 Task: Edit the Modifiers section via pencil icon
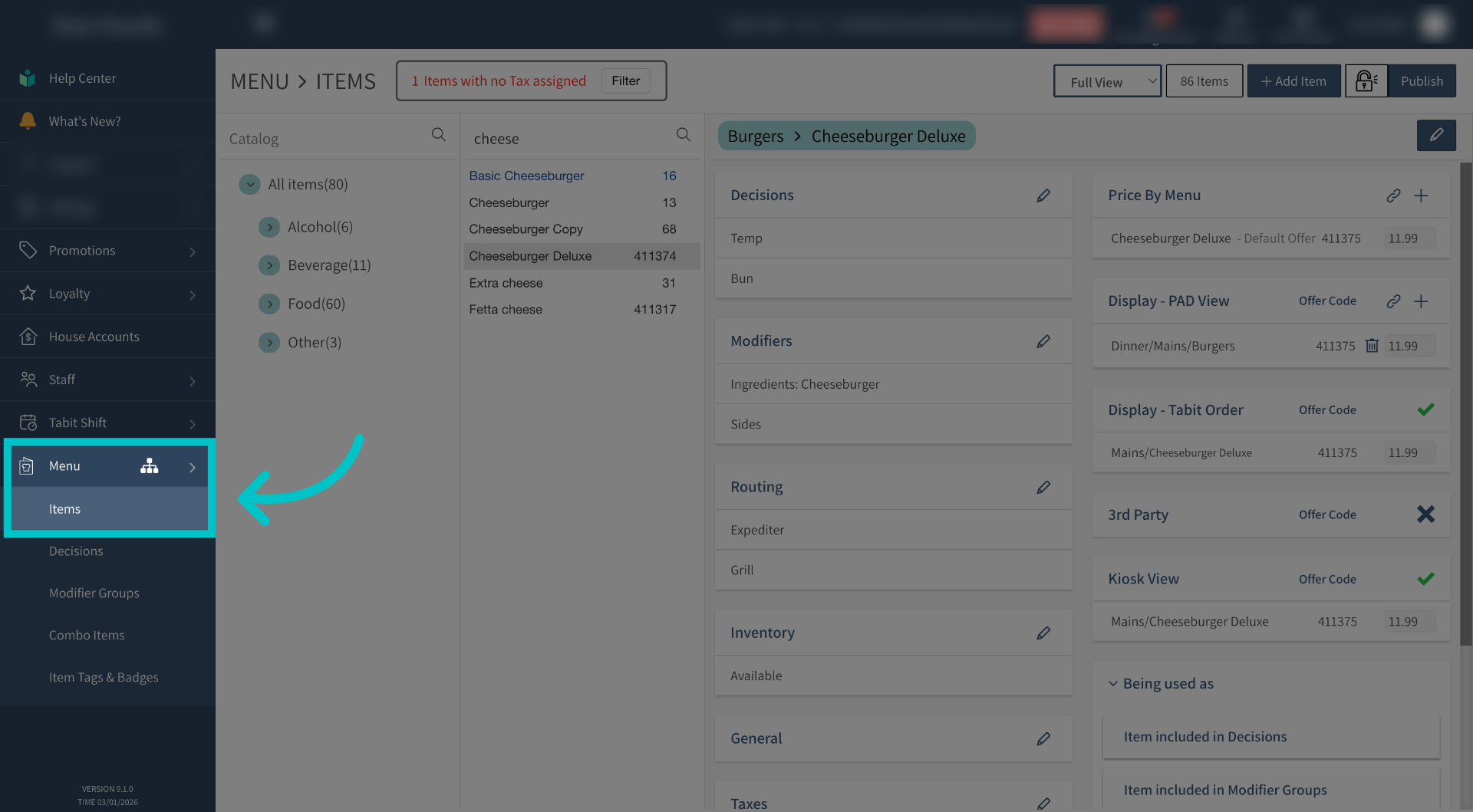[x=1043, y=341]
